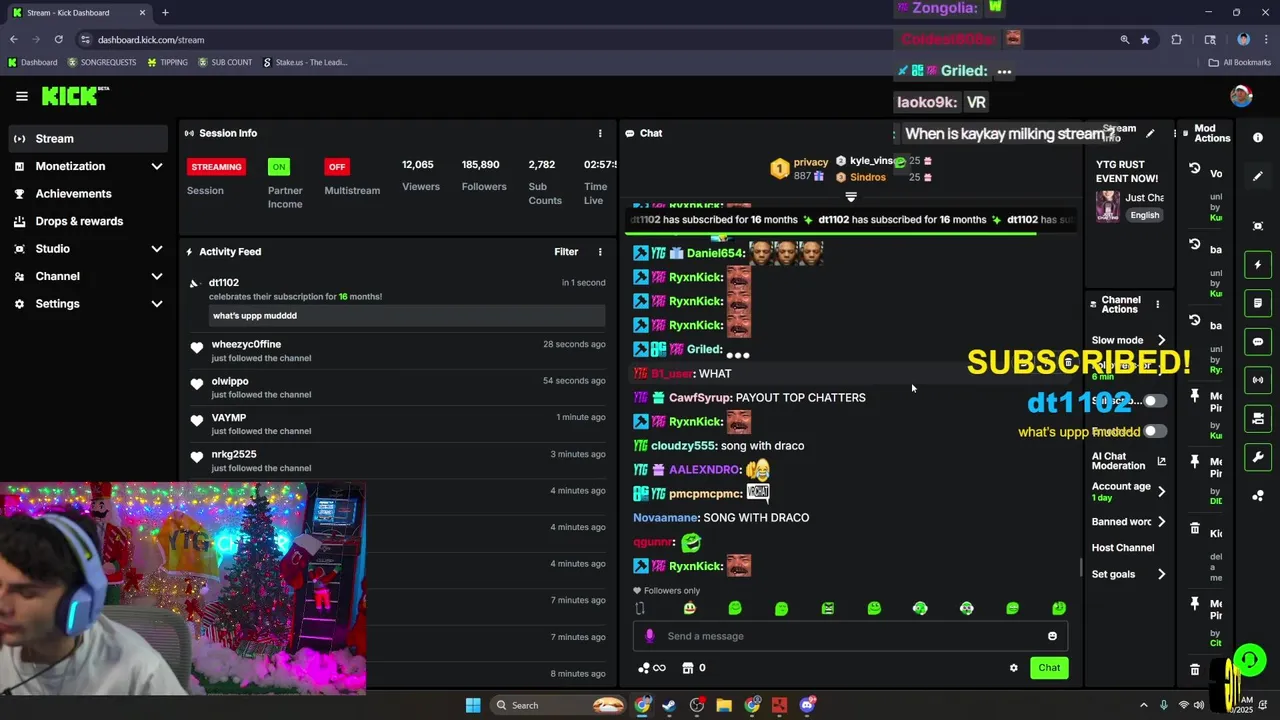Viewport: 1280px width, 720px height.
Task: Click the Activity Feed Filter button
Action: coord(566,252)
